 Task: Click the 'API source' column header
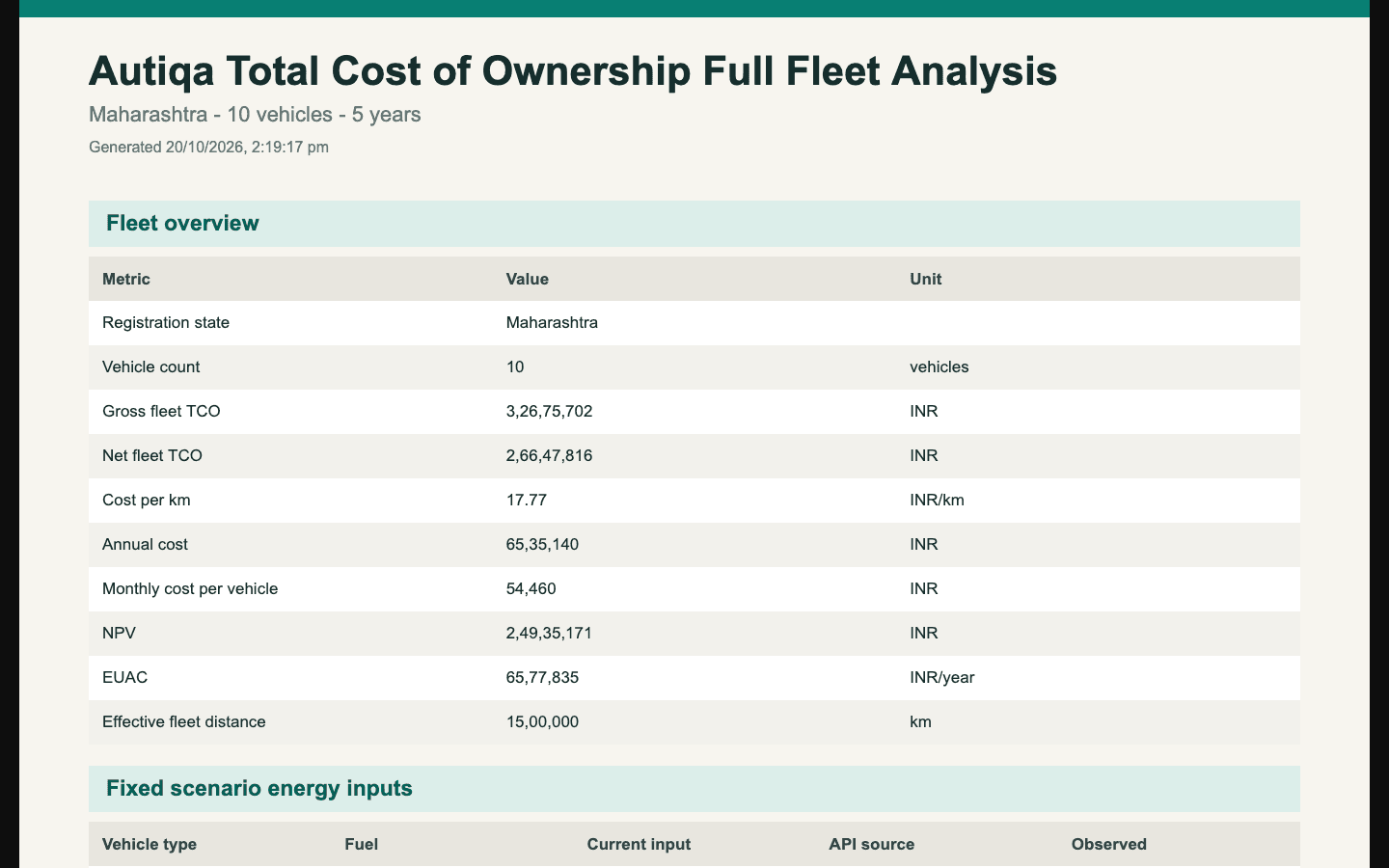point(872,844)
